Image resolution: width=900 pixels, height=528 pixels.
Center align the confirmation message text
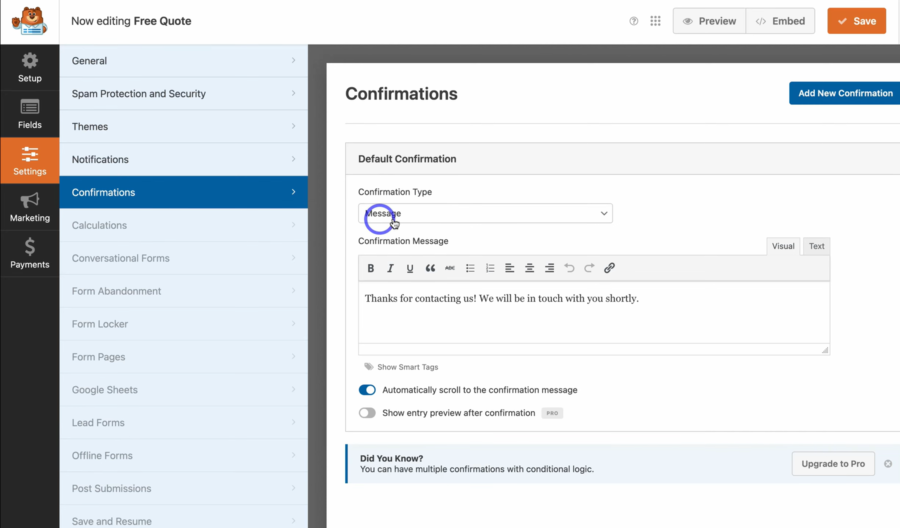click(529, 268)
